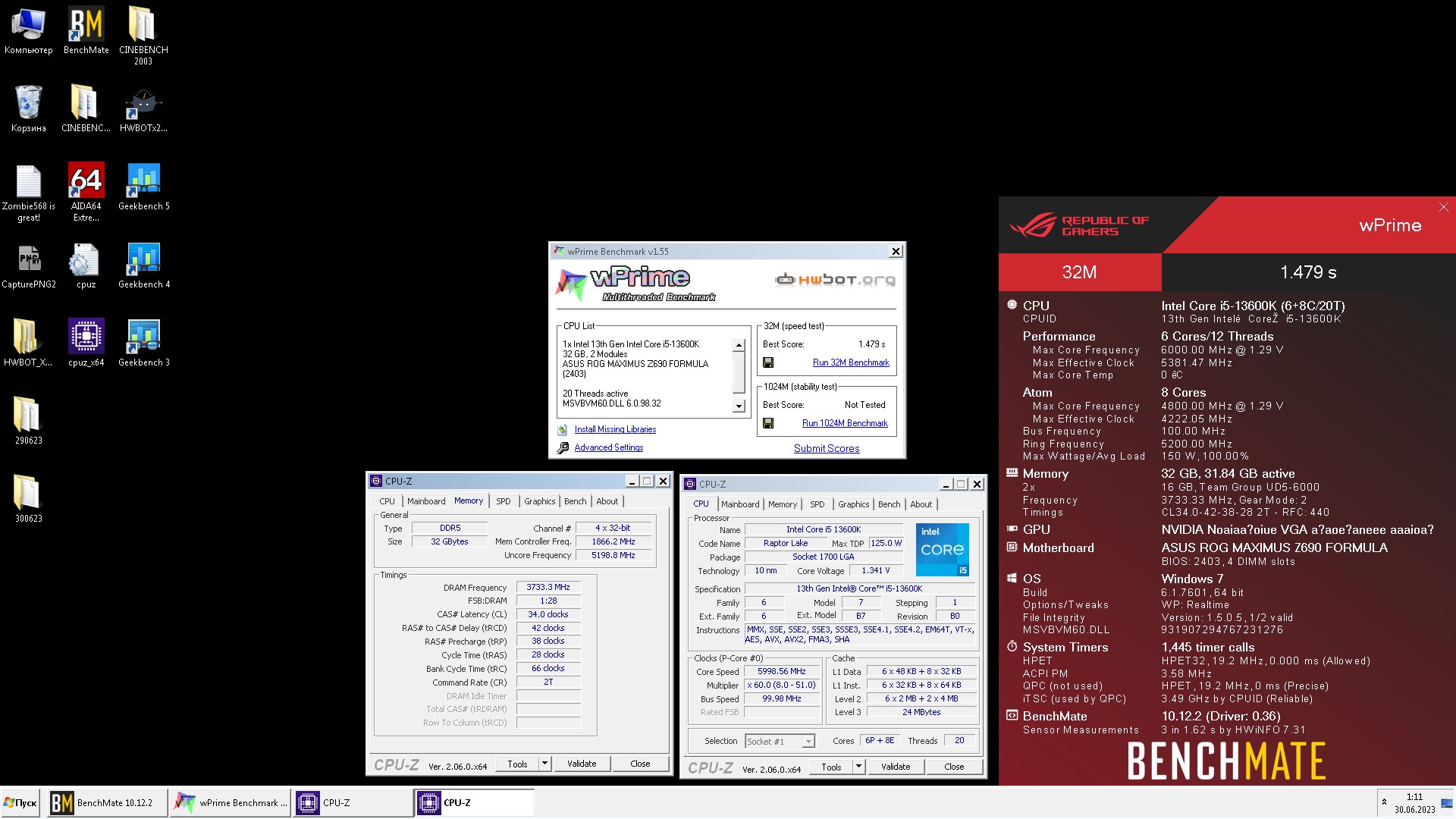Open SPD tab in right CPU-Z window
This screenshot has width=1456, height=819.
[x=817, y=504]
